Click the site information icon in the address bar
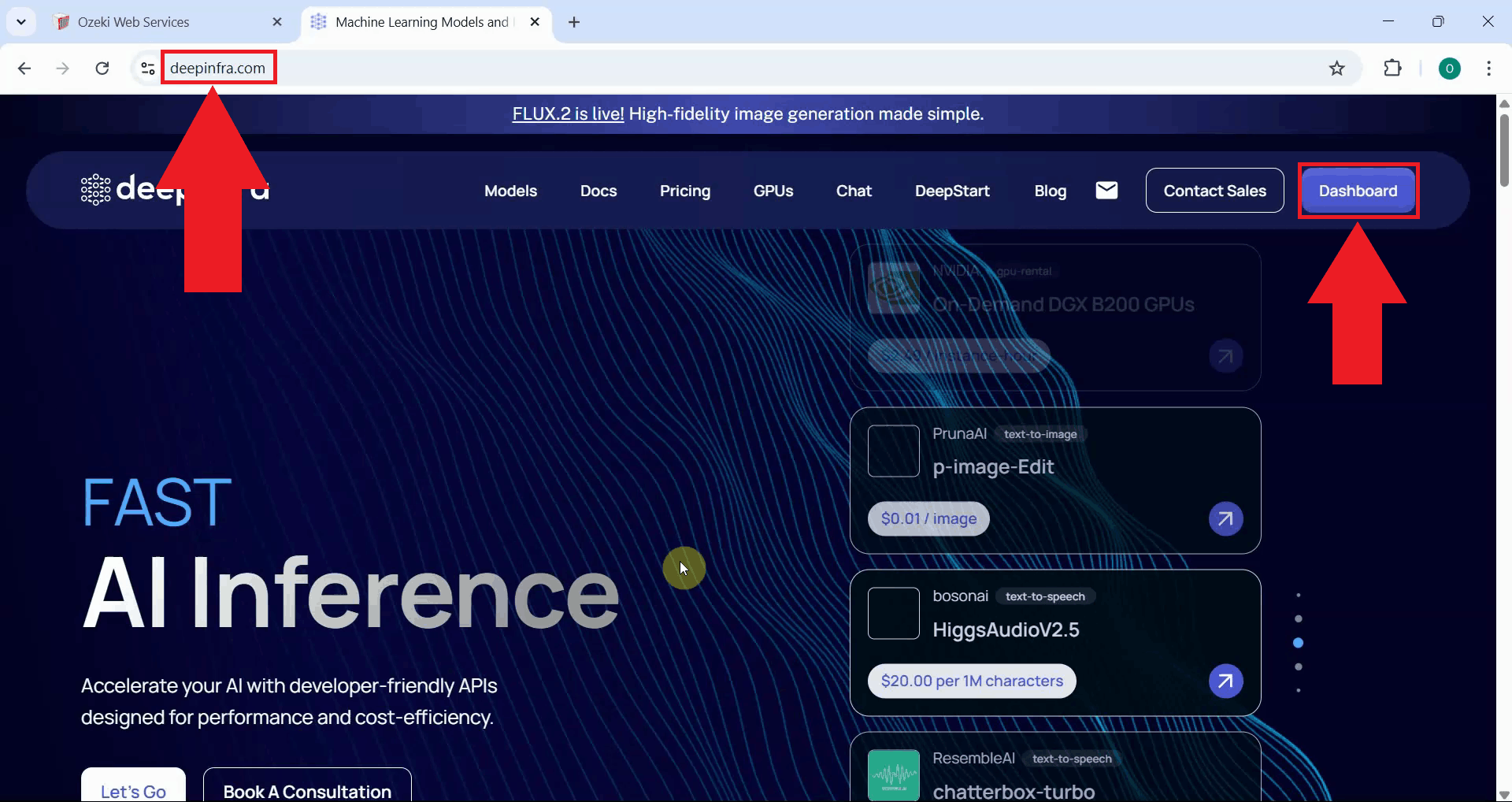Viewport: 1512px width, 802px height. click(x=146, y=68)
